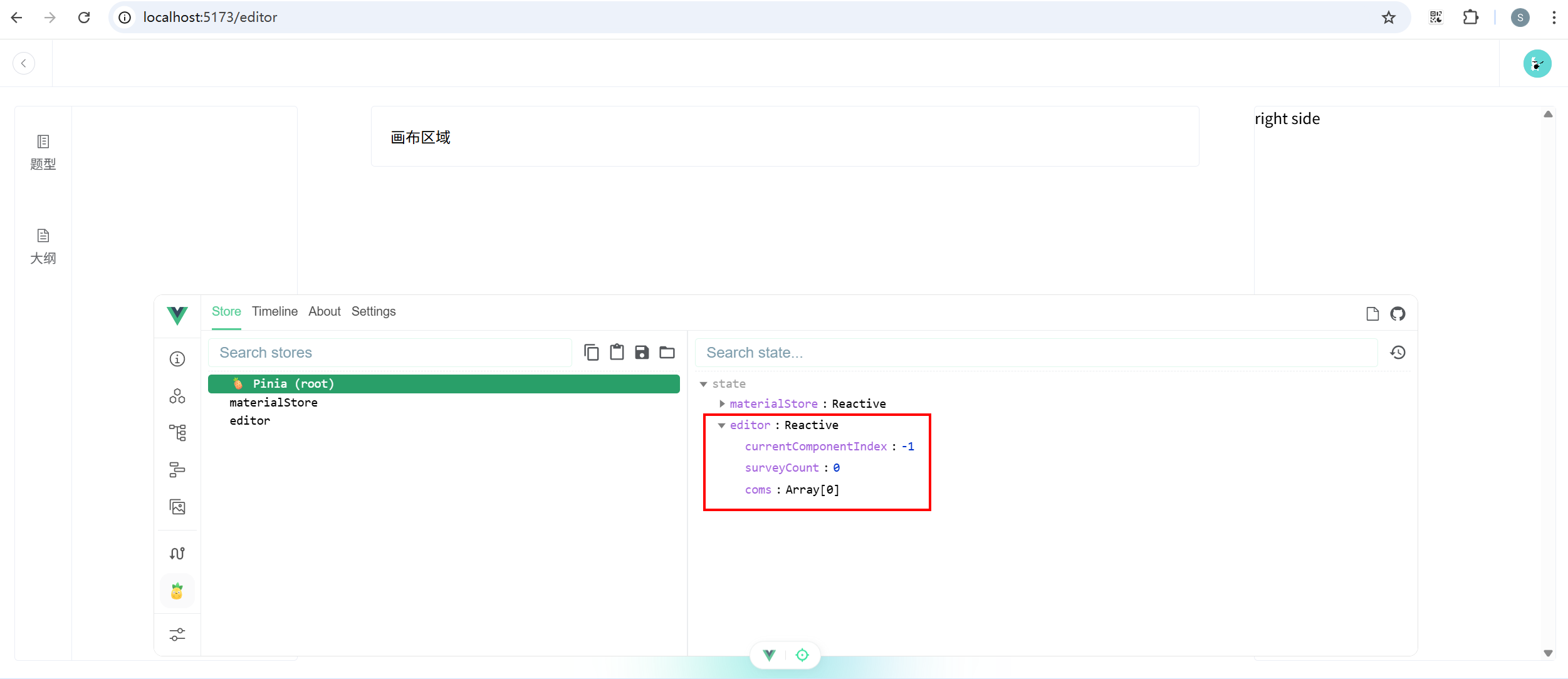
Task: Expand the materialStore Reactive node
Action: [722, 404]
